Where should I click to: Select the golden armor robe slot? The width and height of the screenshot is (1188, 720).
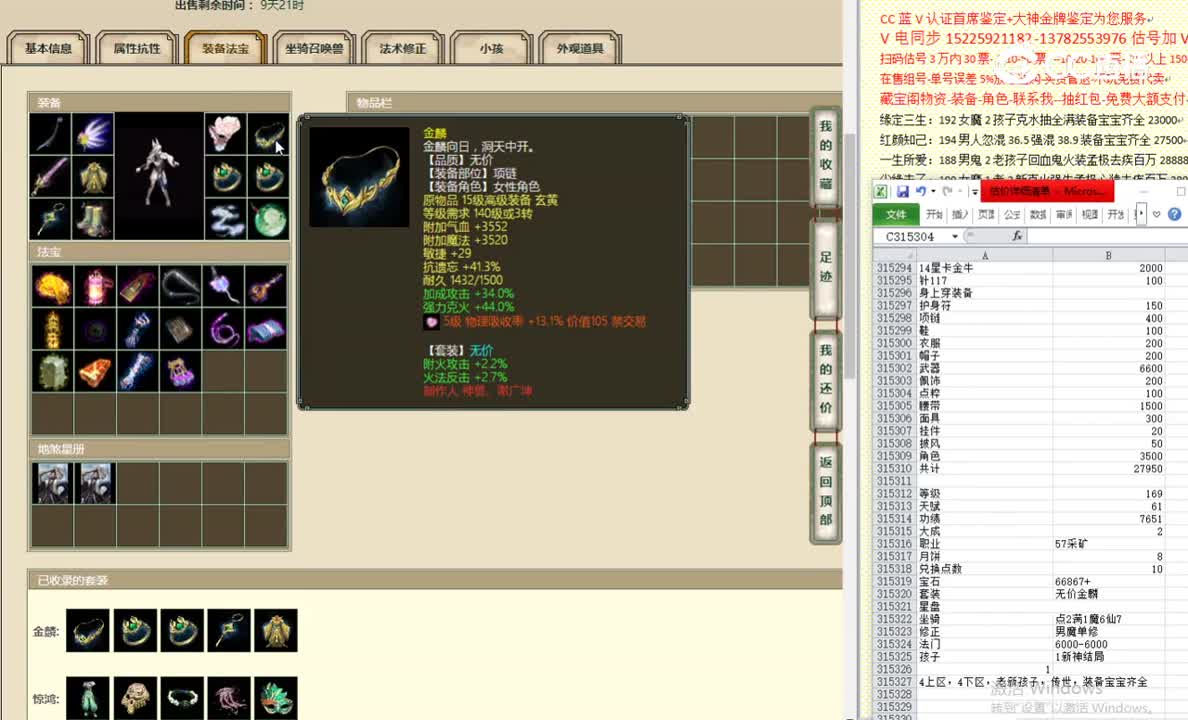coord(94,177)
